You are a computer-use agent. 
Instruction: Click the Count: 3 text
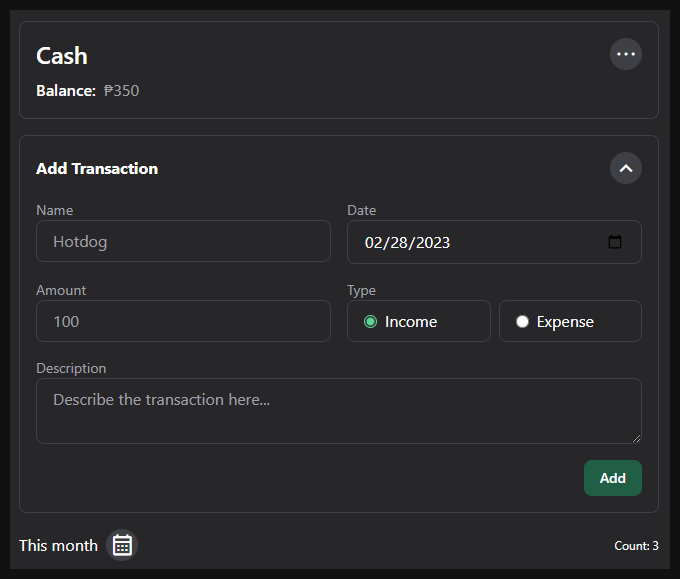point(636,546)
